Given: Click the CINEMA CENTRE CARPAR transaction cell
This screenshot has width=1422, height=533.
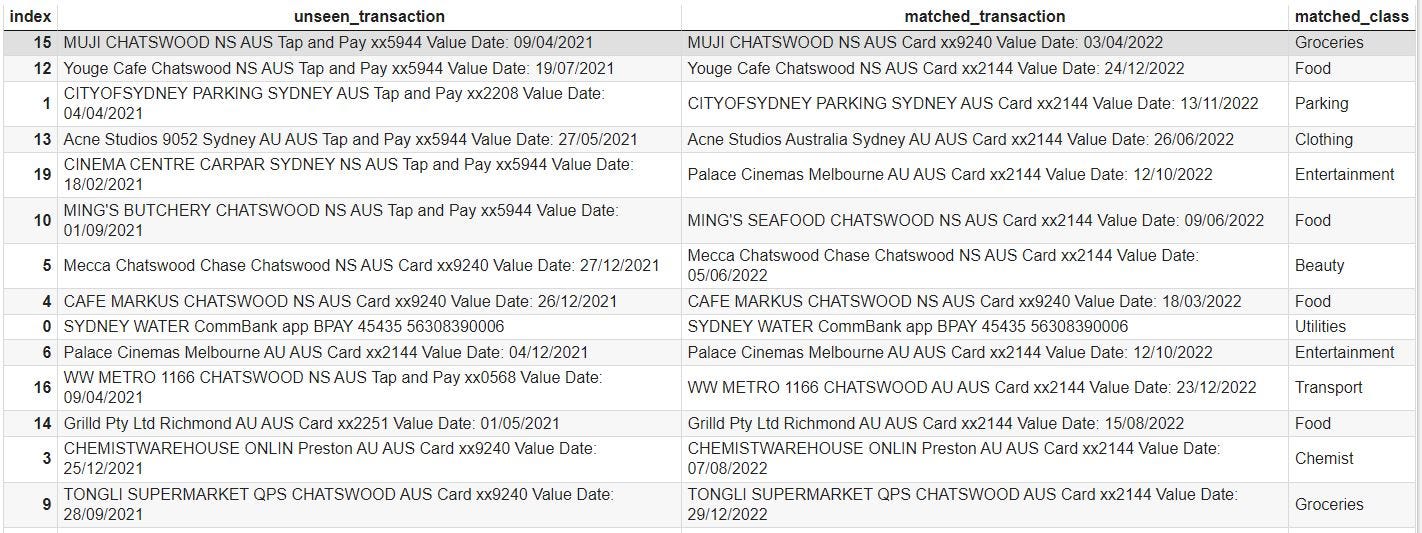Looking at the screenshot, I should [348, 174].
